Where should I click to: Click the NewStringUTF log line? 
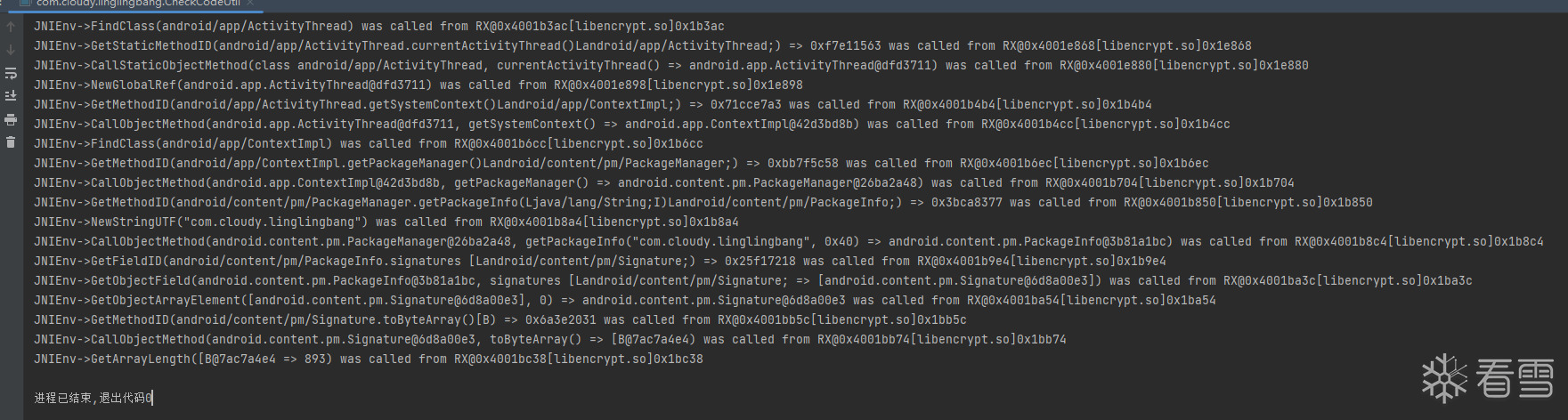click(386, 222)
